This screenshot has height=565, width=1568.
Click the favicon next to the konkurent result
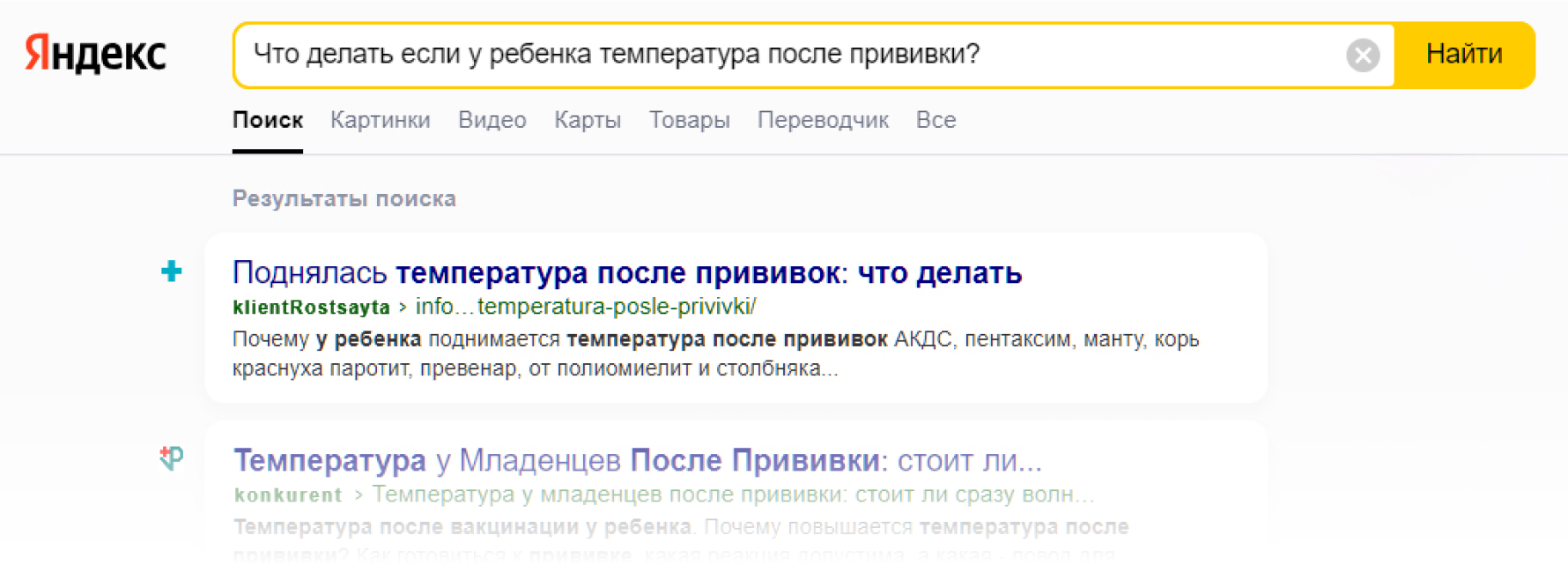(172, 457)
